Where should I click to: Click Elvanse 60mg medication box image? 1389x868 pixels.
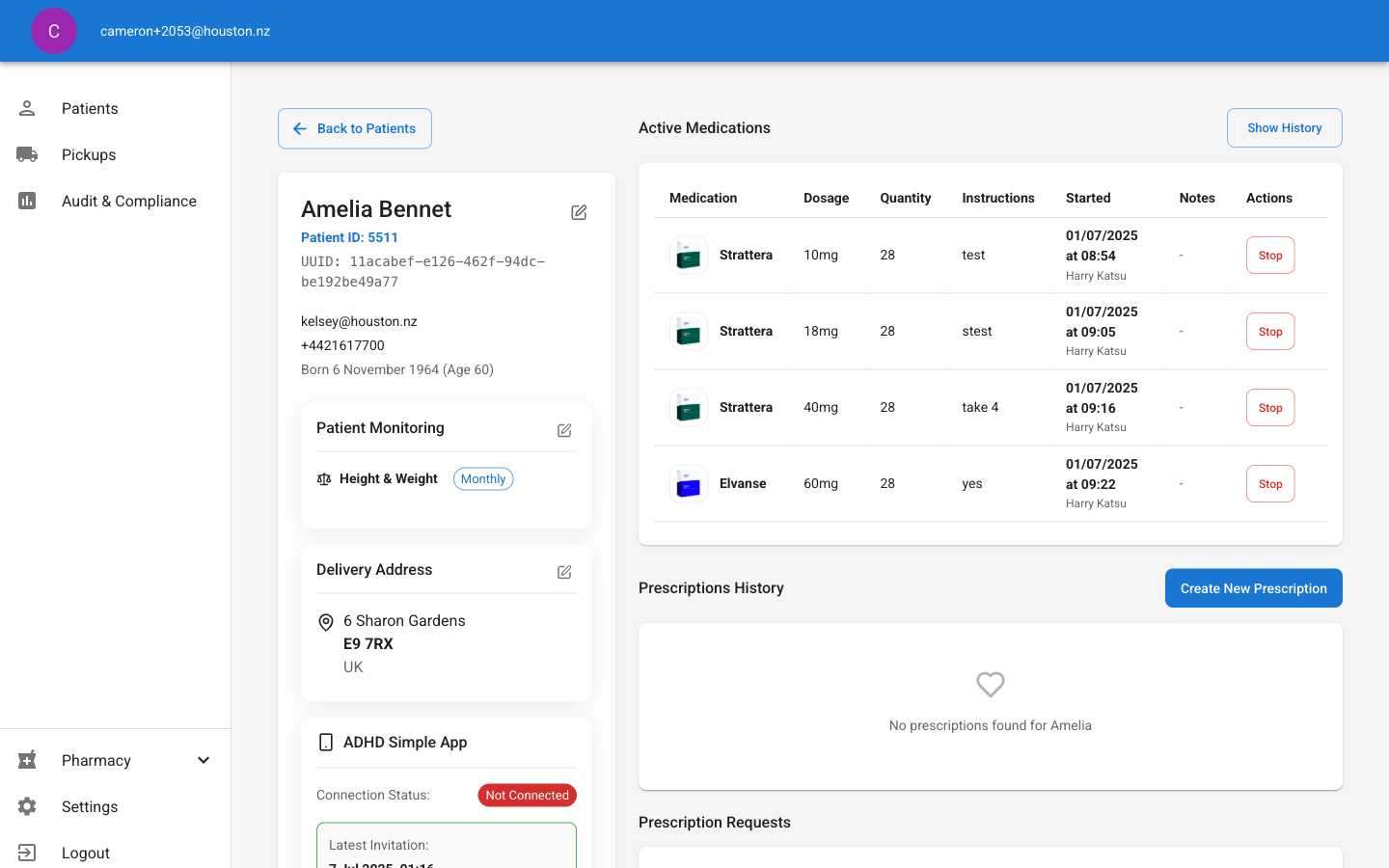(x=689, y=484)
